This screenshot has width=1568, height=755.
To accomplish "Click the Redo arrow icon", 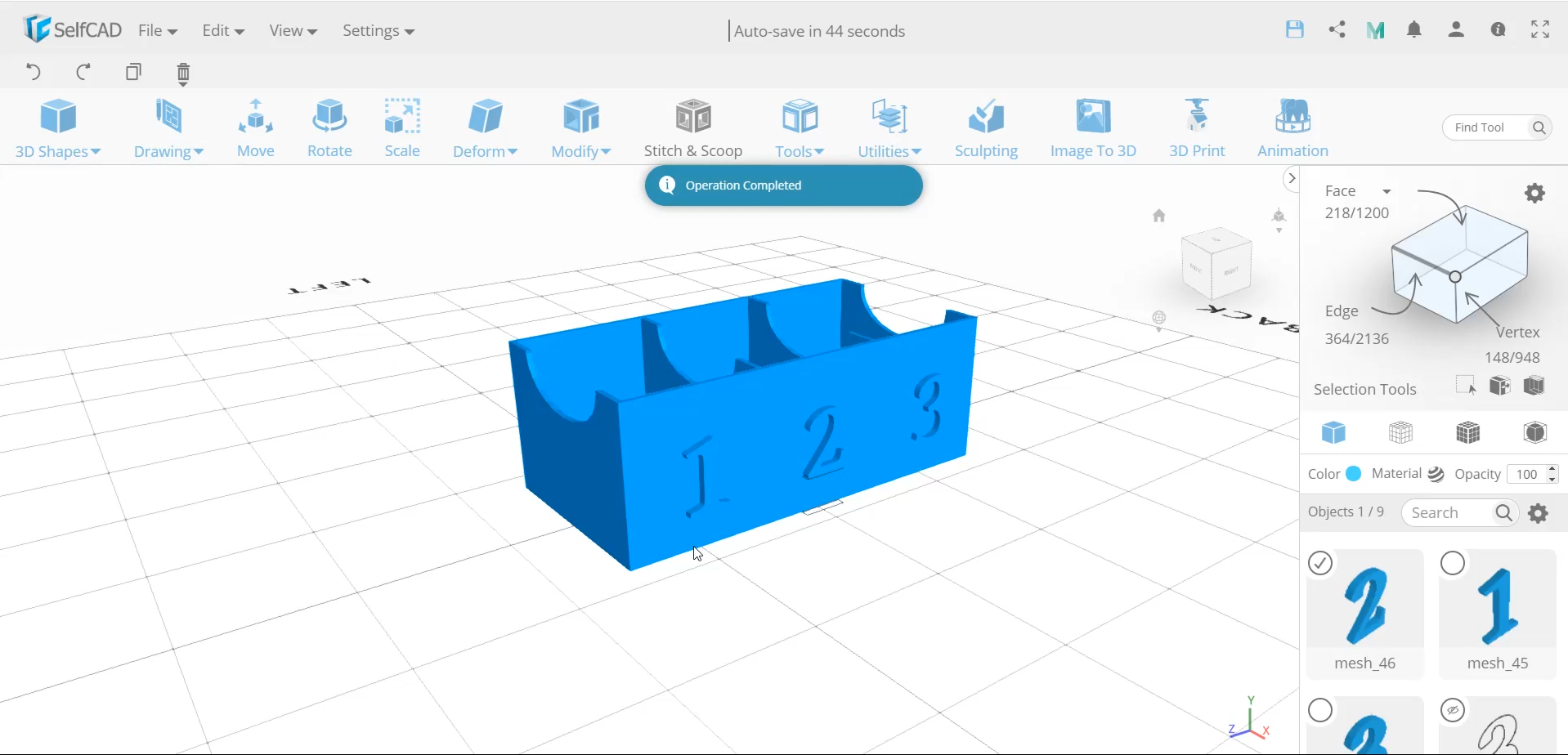I will 83,72.
